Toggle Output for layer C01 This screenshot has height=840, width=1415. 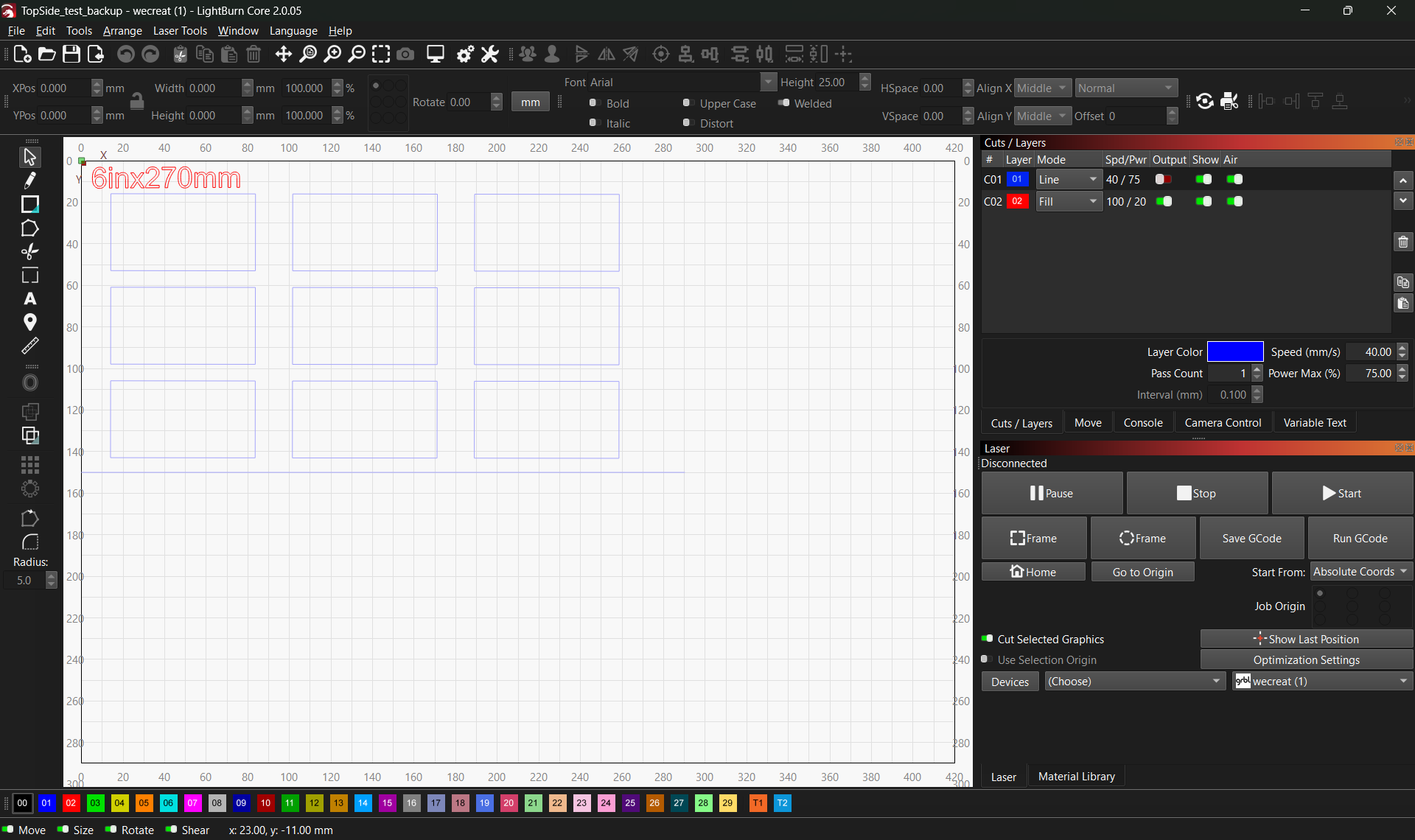point(1164,179)
